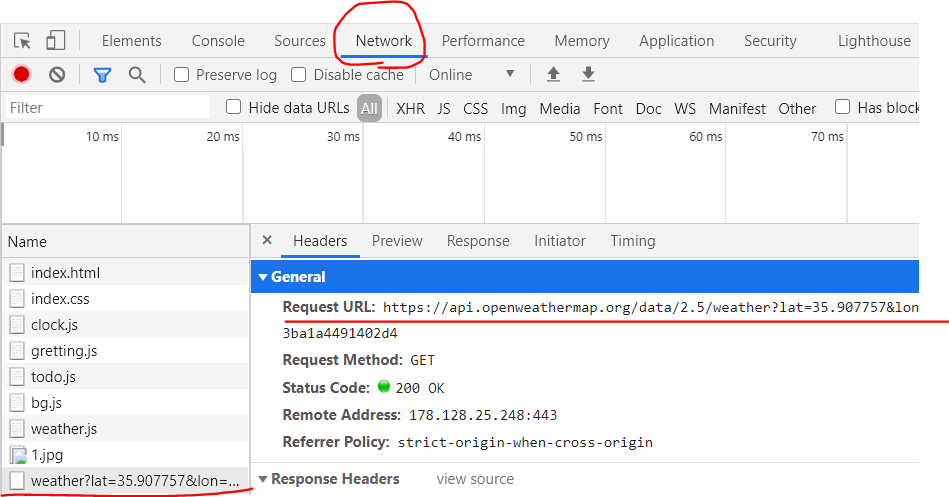The height and width of the screenshot is (497, 949).
Task: Click the 30 ms timeline marker
Action: point(343,137)
